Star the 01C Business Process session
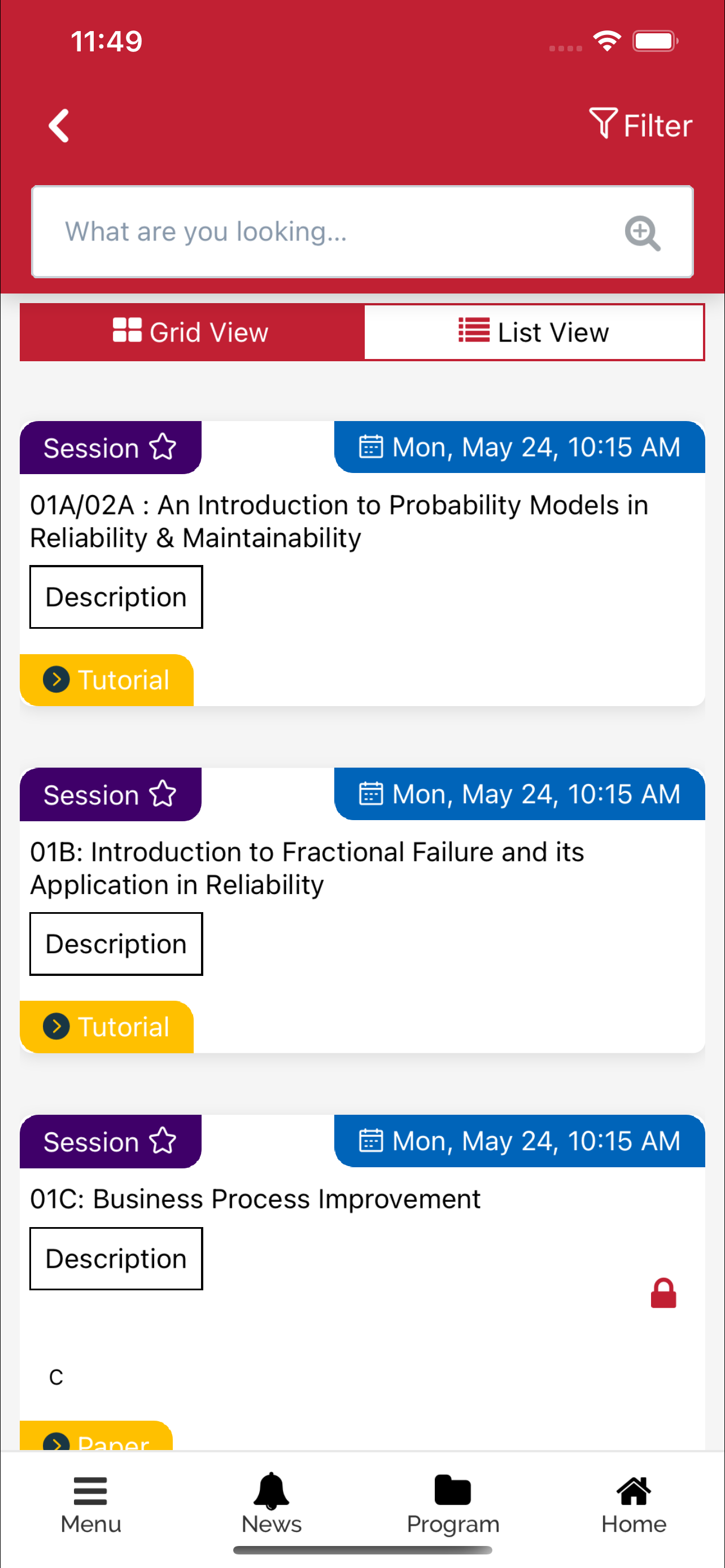Viewport: 725px width, 1568px height. pos(163,1141)
